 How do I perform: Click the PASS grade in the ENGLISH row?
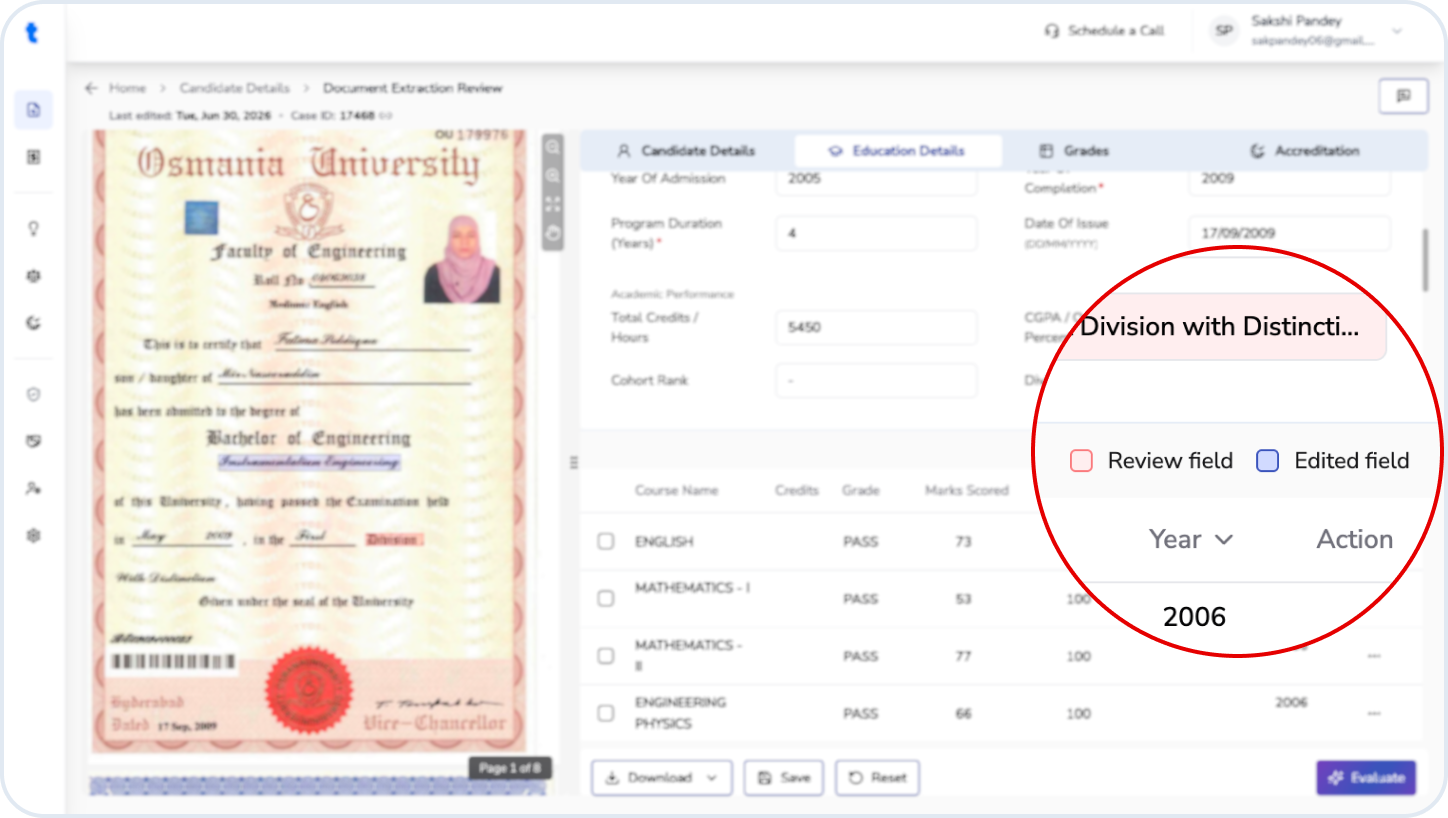point(861,541)
